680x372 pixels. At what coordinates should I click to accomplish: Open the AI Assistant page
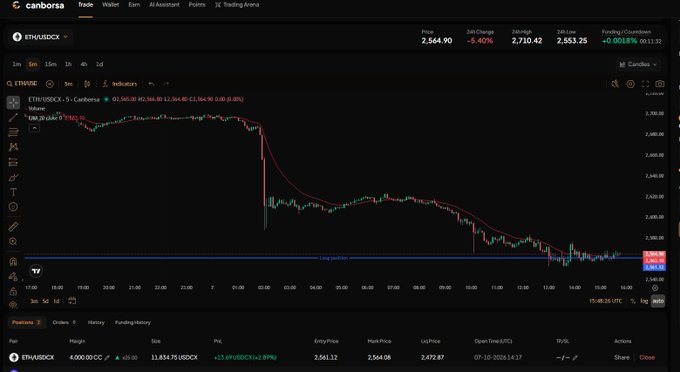tap(164, 5)
